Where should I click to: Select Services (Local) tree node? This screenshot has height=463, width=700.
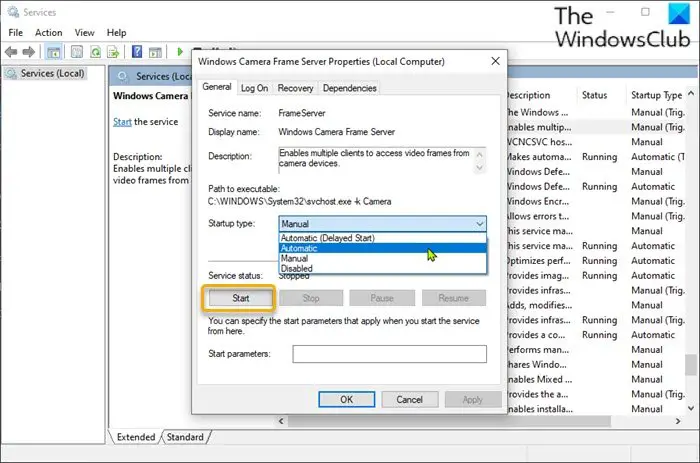click(x=46, y=73)
